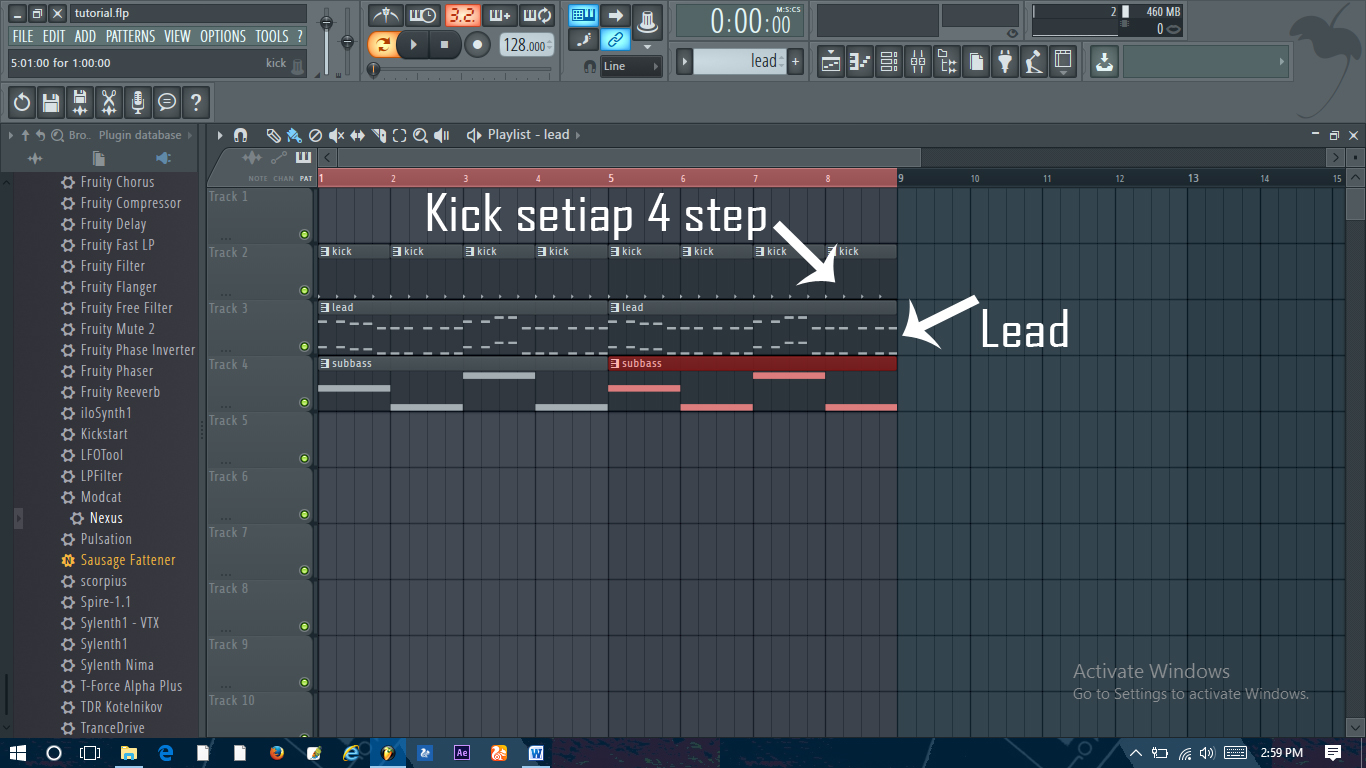Open project info speech bubble icon
The image size is (1366, 768).
[x=167, y=102]
